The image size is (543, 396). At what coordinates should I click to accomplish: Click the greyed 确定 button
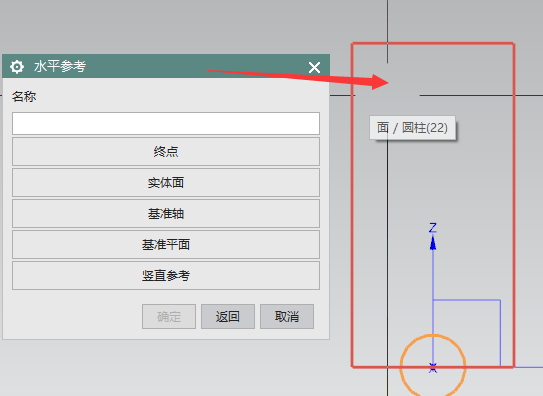click(x=169, y=316)
